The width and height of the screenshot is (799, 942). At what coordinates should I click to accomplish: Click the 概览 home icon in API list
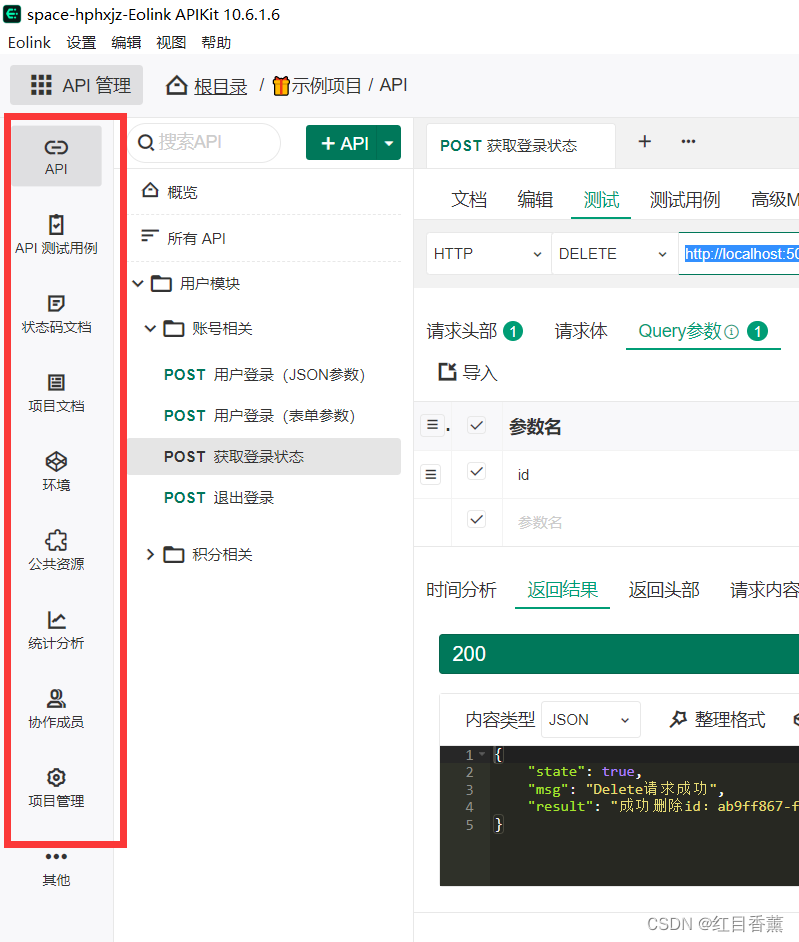pos(150,190)
